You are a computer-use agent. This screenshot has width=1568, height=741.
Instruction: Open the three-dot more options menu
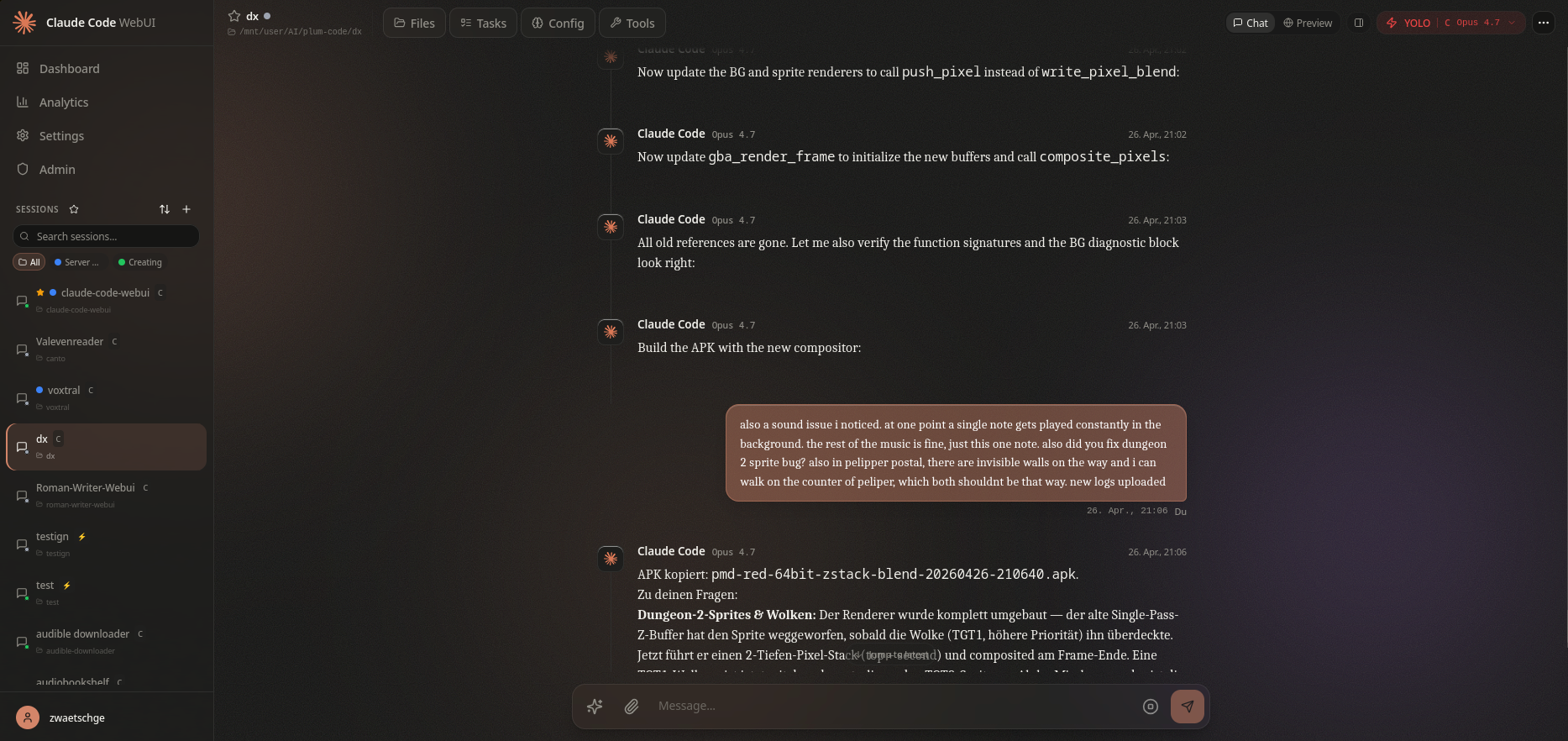pyautogui.click(x=1544, y=23)
